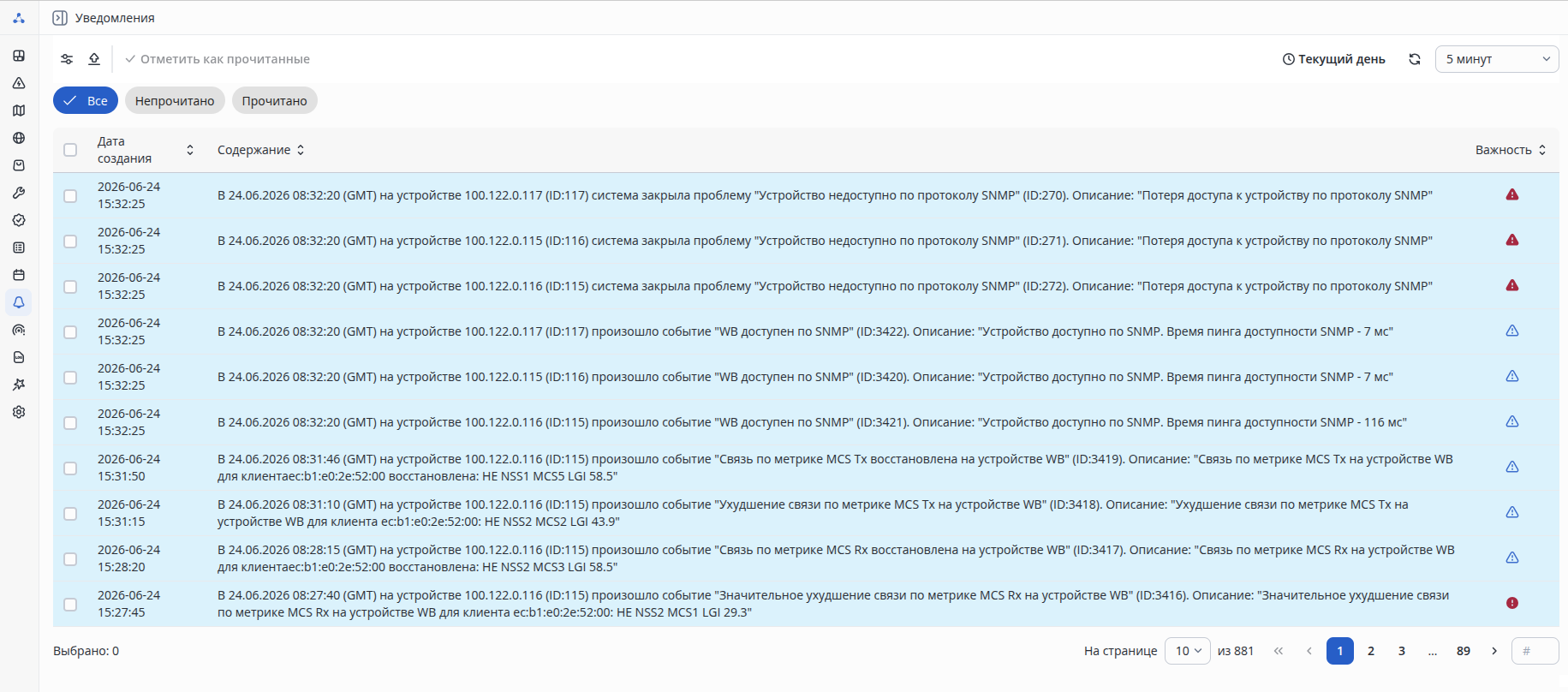Check the first notification row checkbox

[x=70, y=196]
